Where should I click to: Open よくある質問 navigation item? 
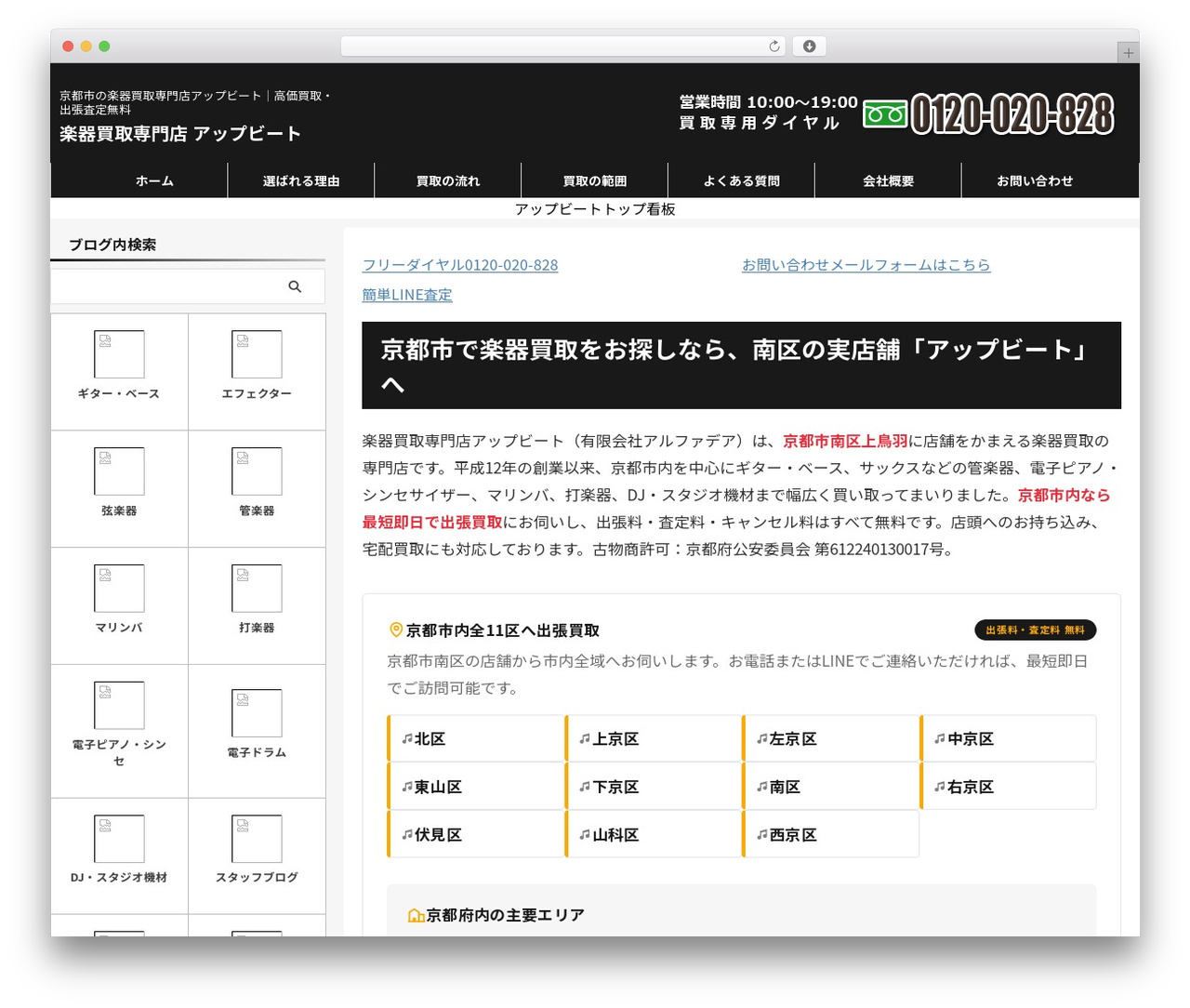742,180
